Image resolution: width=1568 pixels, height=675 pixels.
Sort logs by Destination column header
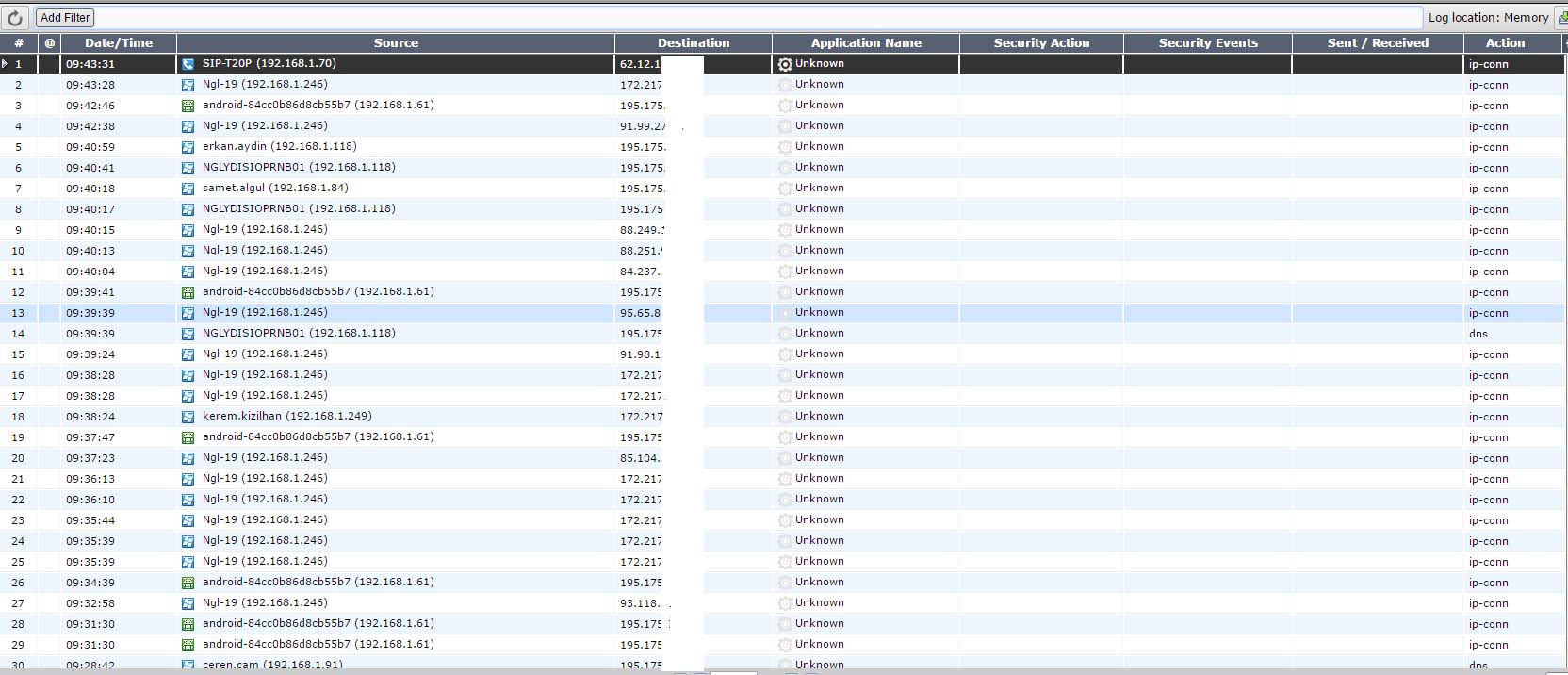(x=694, y=43)
